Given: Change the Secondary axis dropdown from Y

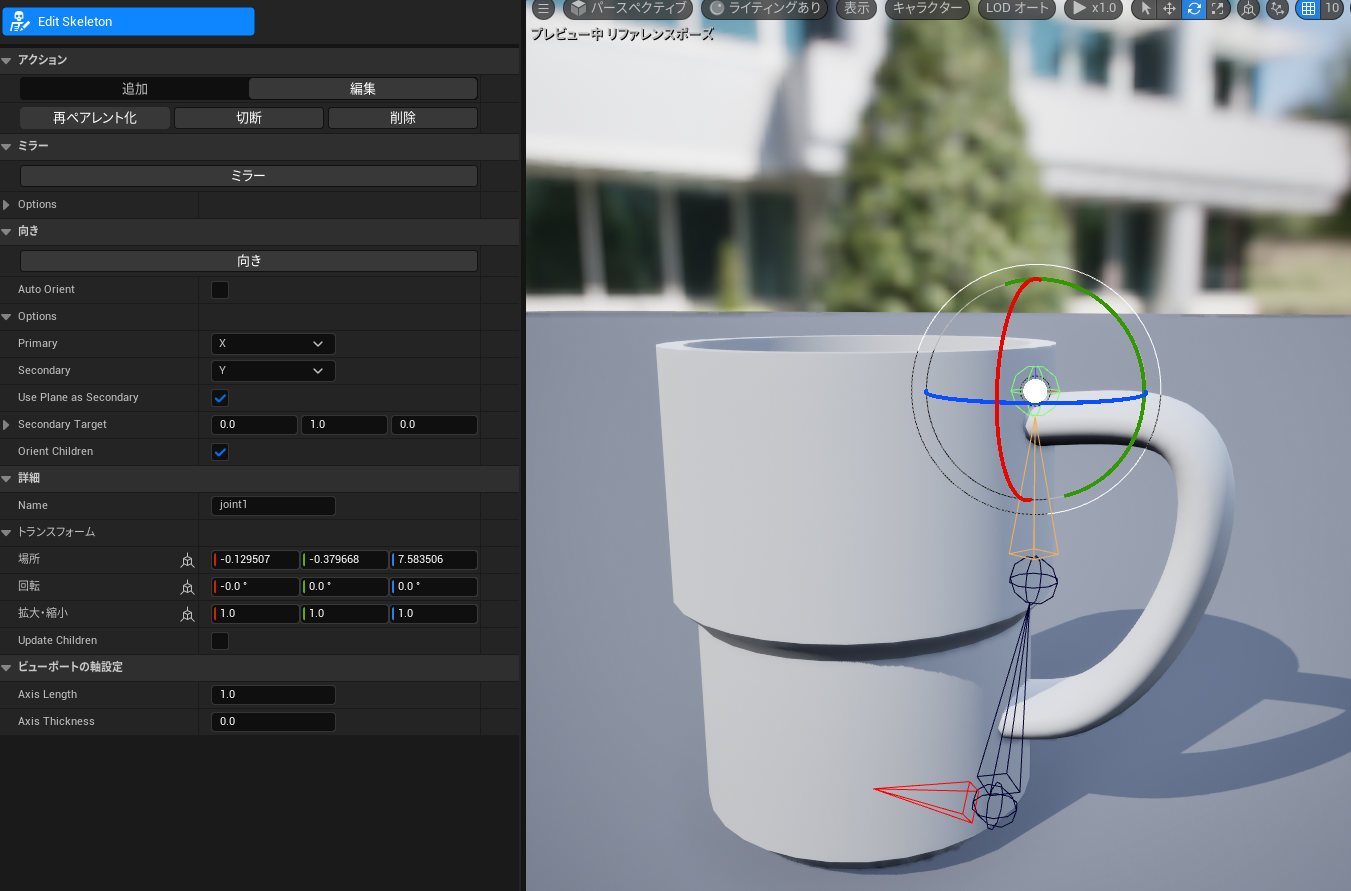Looking at the screenshot, I should [x=272, y=370].
